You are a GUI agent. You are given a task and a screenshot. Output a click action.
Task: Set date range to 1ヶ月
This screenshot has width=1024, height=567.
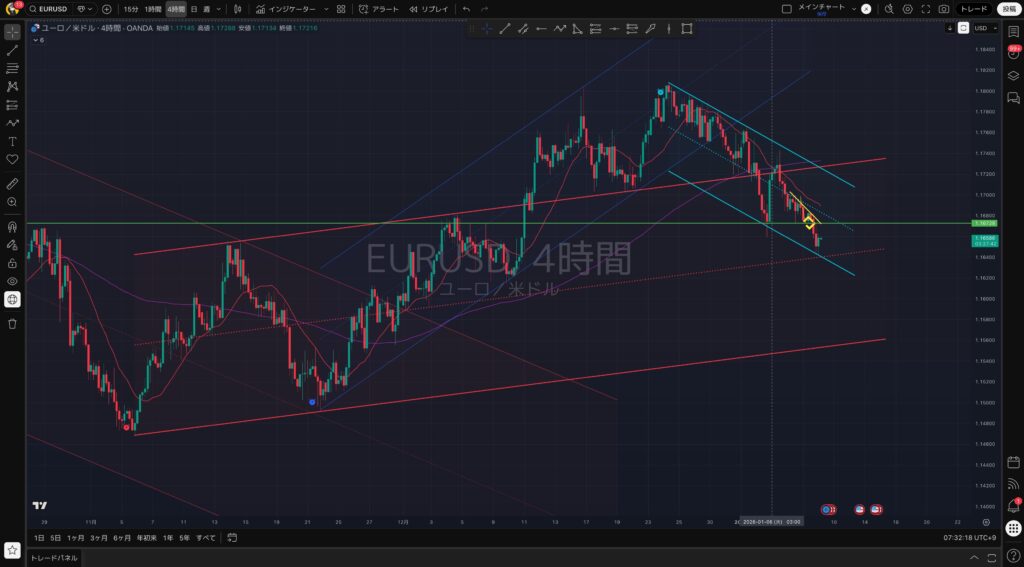click(x=76, y=538)
